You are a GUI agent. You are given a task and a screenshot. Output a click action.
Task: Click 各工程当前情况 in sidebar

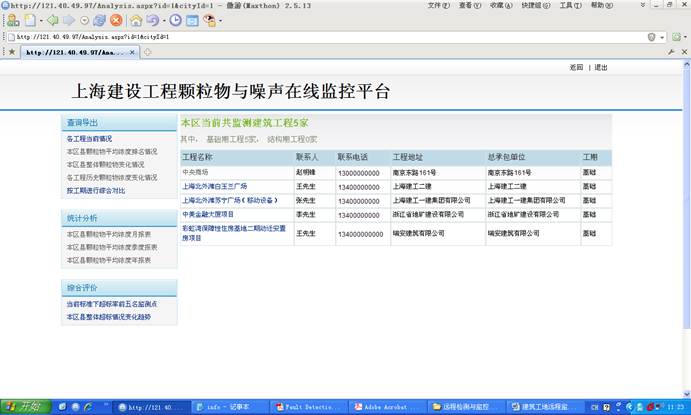point(89,139)
